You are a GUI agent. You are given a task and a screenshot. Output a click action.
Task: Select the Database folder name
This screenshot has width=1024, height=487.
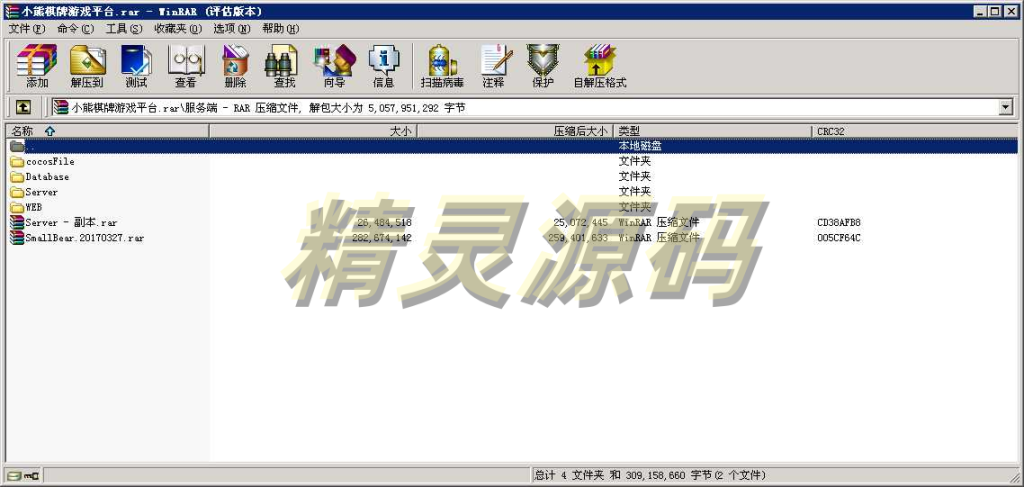pyautogui.click(x=47, y=177)
